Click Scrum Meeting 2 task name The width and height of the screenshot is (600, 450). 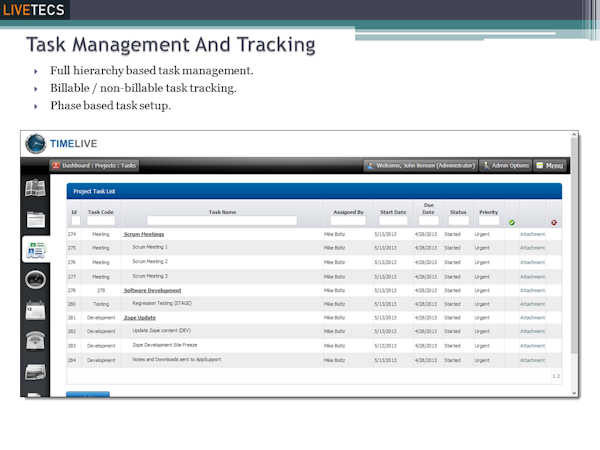coord(150,261)
